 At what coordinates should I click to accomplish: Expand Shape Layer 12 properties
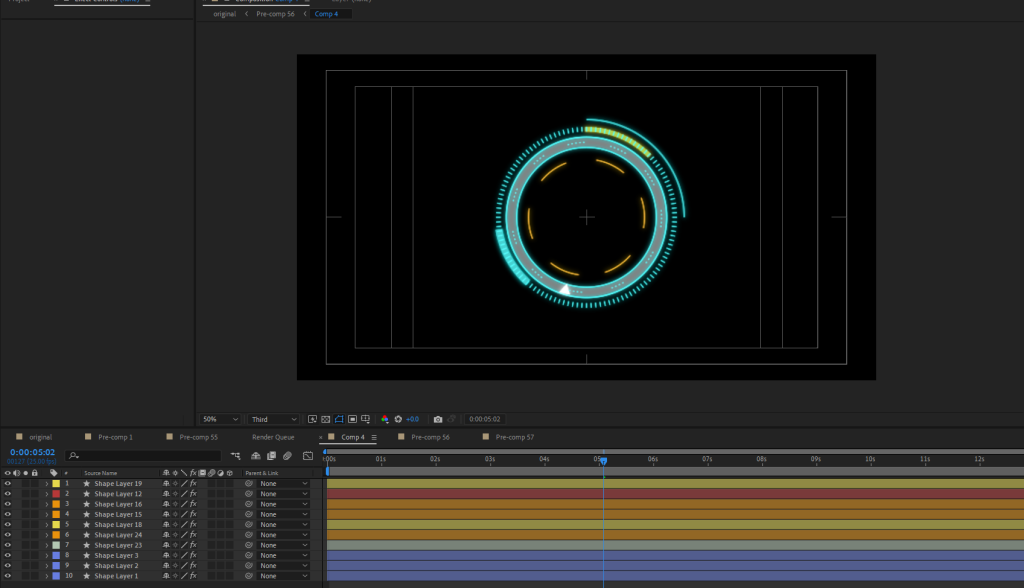pos(46,494)
